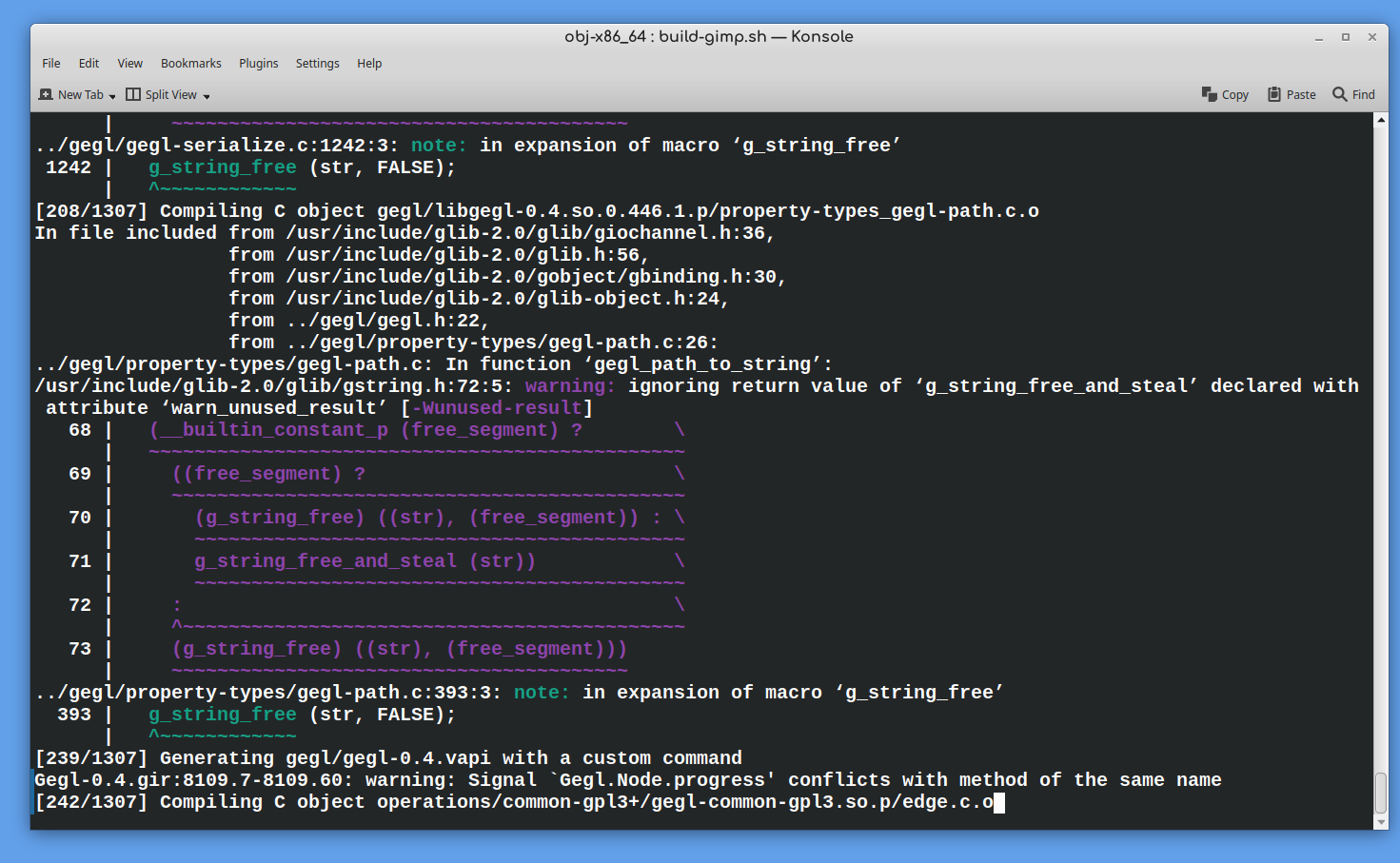This screenshot has height=863, width=1400.
Task: Click the Find magnifier icon
Action: pyautogui.click(x=1340, y=94)
